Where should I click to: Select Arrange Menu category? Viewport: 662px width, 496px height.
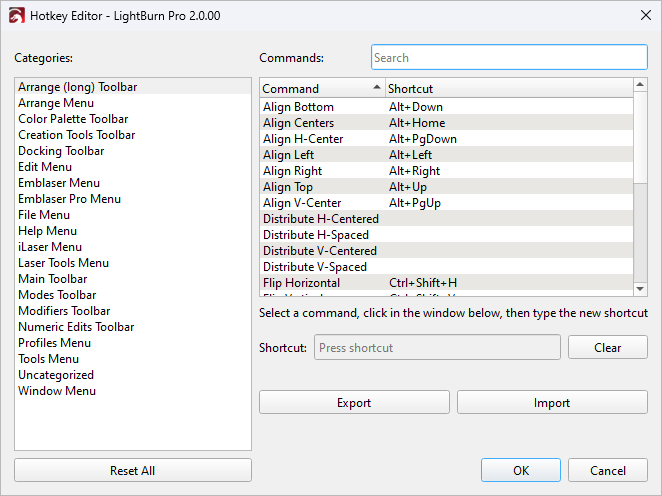click(56, 103)
